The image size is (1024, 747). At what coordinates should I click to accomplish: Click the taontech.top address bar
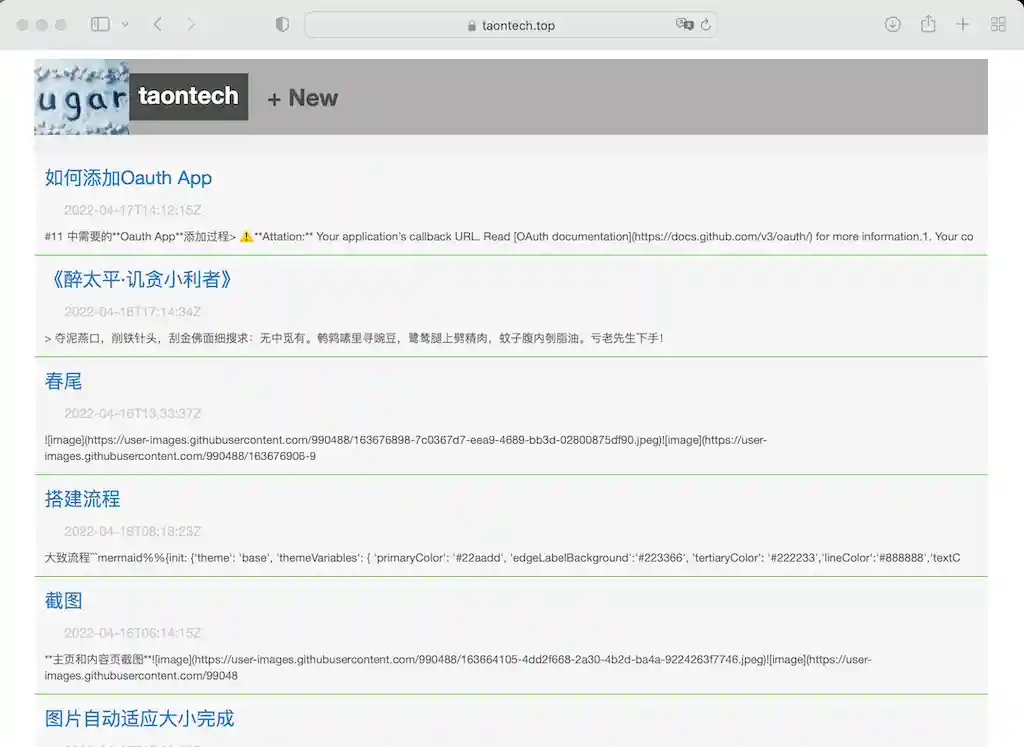[511, 25]
